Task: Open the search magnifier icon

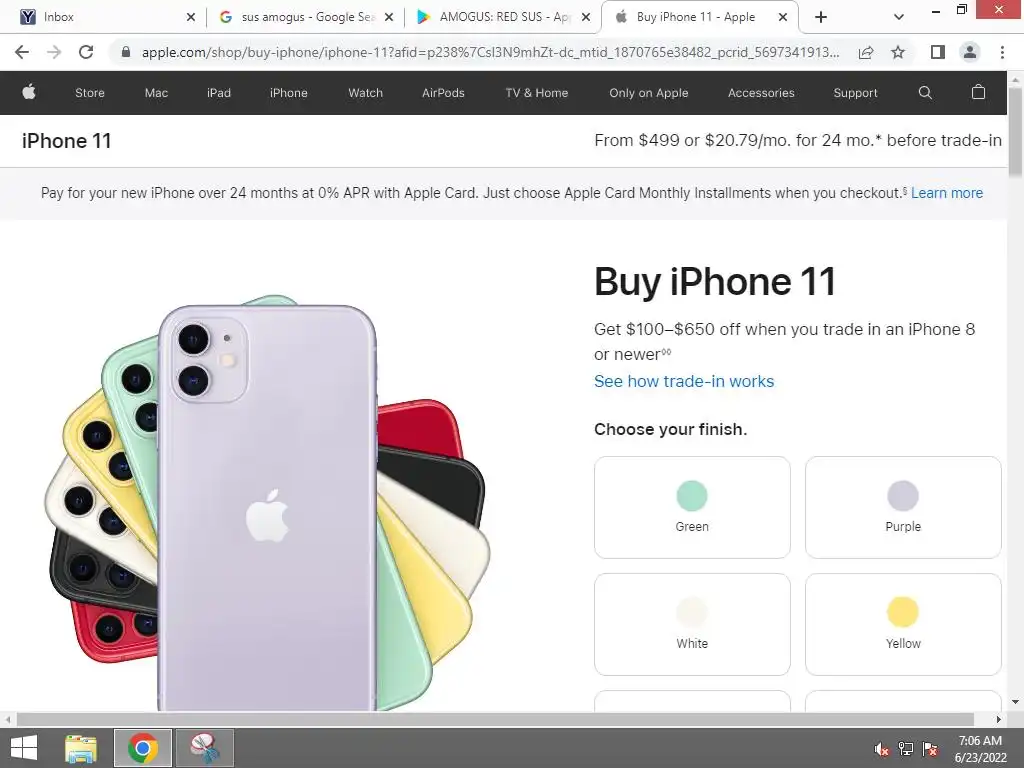Action: tap(925, 93)
